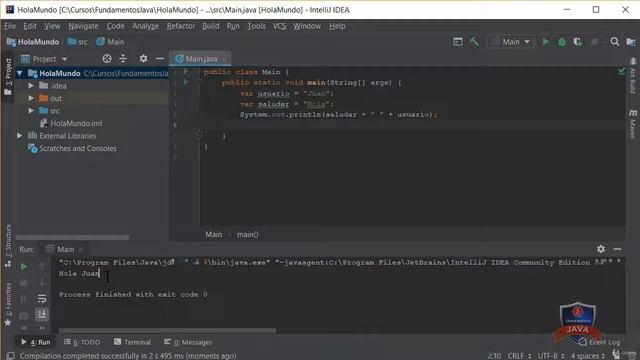This screenshot has width=640, height=360.
Task: Click the Run console horizontal scrollbar
Action: click(x=167, y=331)
